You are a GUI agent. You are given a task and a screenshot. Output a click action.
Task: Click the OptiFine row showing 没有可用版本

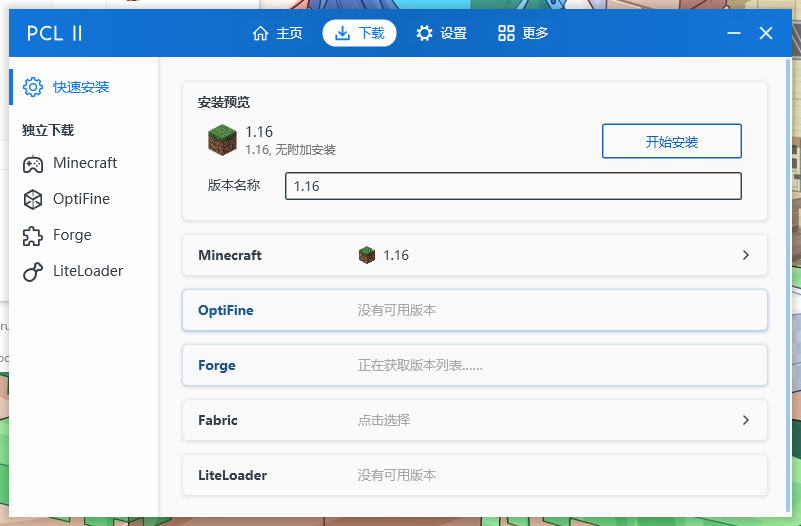pyautogui.click(x=475, y=310)
